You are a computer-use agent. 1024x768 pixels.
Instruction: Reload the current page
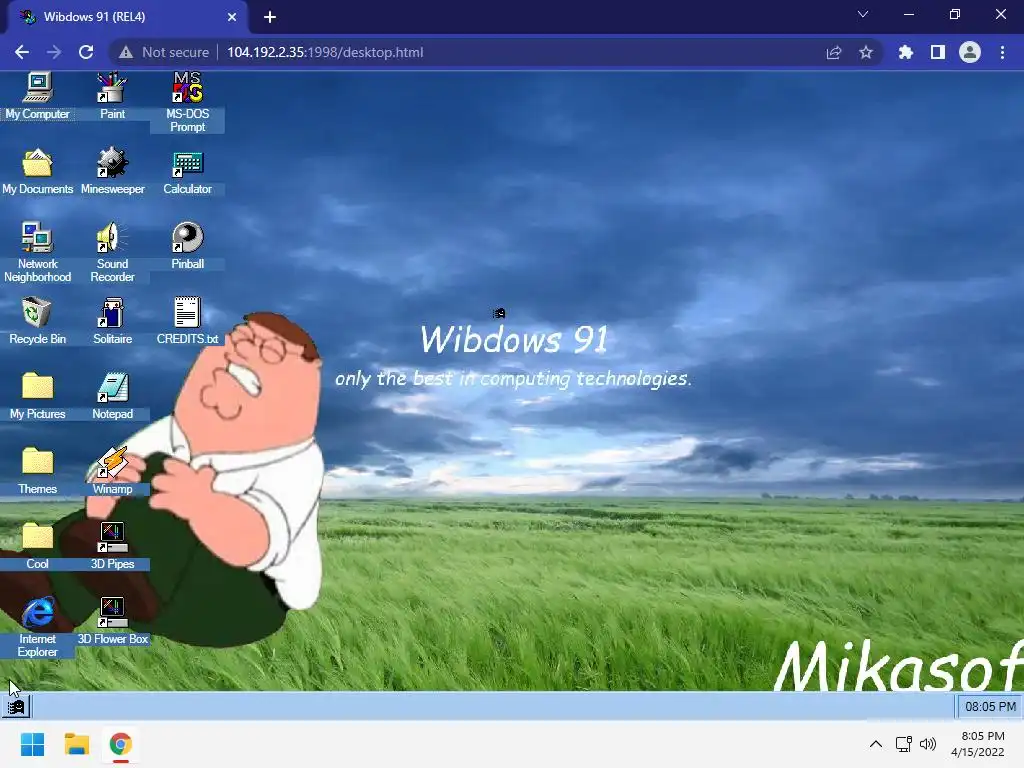pos(86,52)
